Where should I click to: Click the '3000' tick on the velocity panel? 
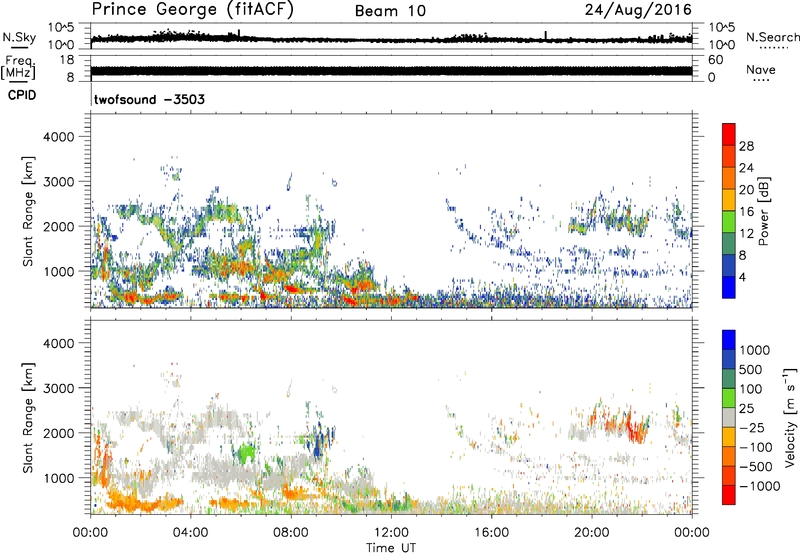tap(59, 388)
